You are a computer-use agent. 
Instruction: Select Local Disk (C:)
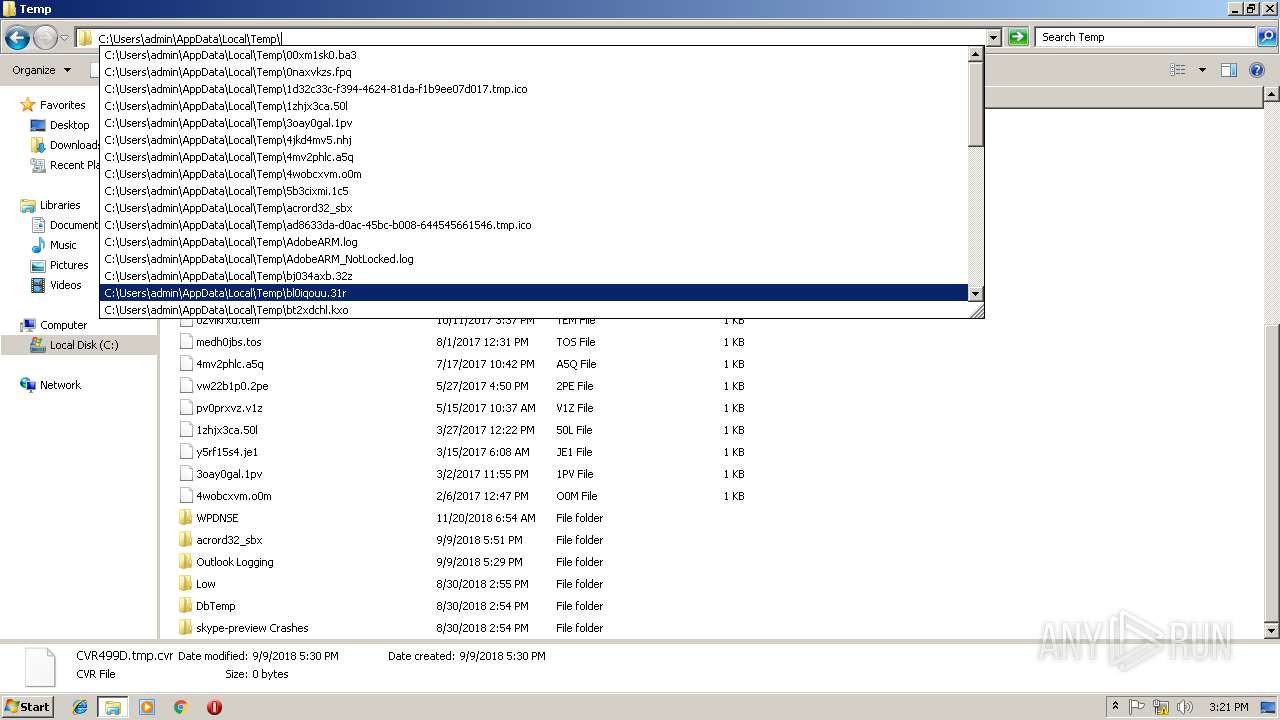84,345
